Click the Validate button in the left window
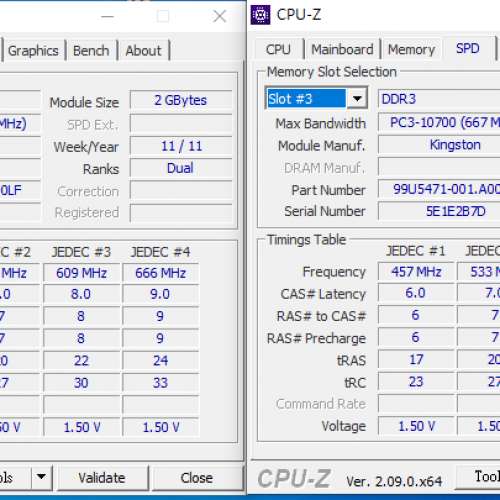 (x=102, y=478)
